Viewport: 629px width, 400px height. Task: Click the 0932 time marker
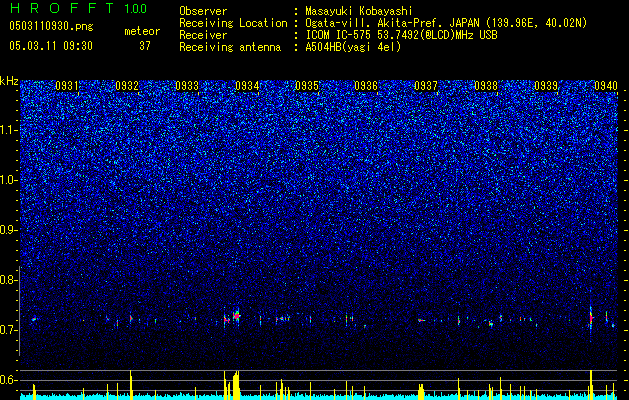pyautogui.click(x=127, y=86)
